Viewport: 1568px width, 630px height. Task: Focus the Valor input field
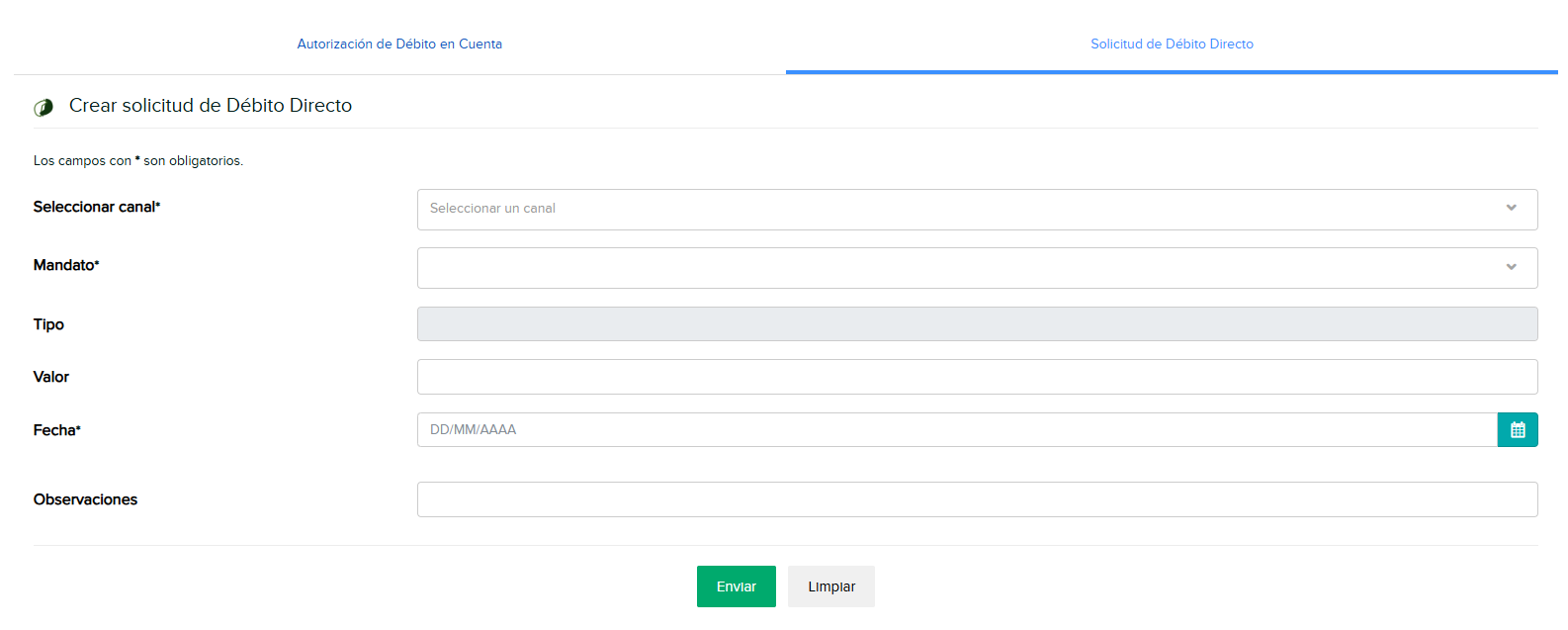[x=977, y=377]
